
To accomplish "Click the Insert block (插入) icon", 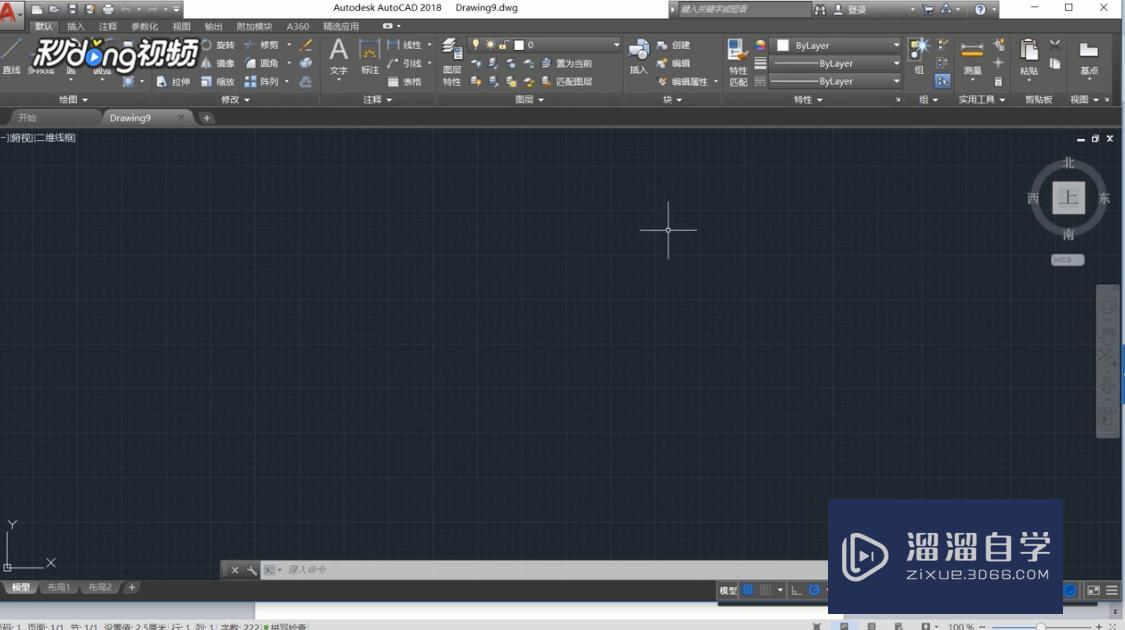I will point(639,57).
